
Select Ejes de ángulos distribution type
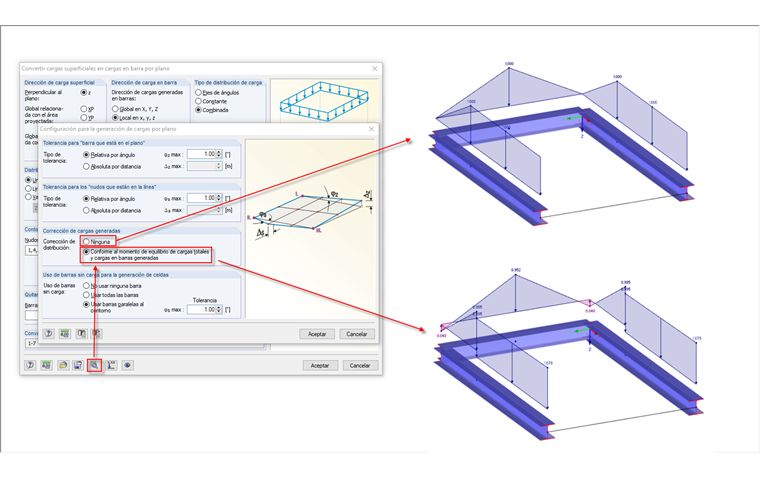click(x=198, y=92)
